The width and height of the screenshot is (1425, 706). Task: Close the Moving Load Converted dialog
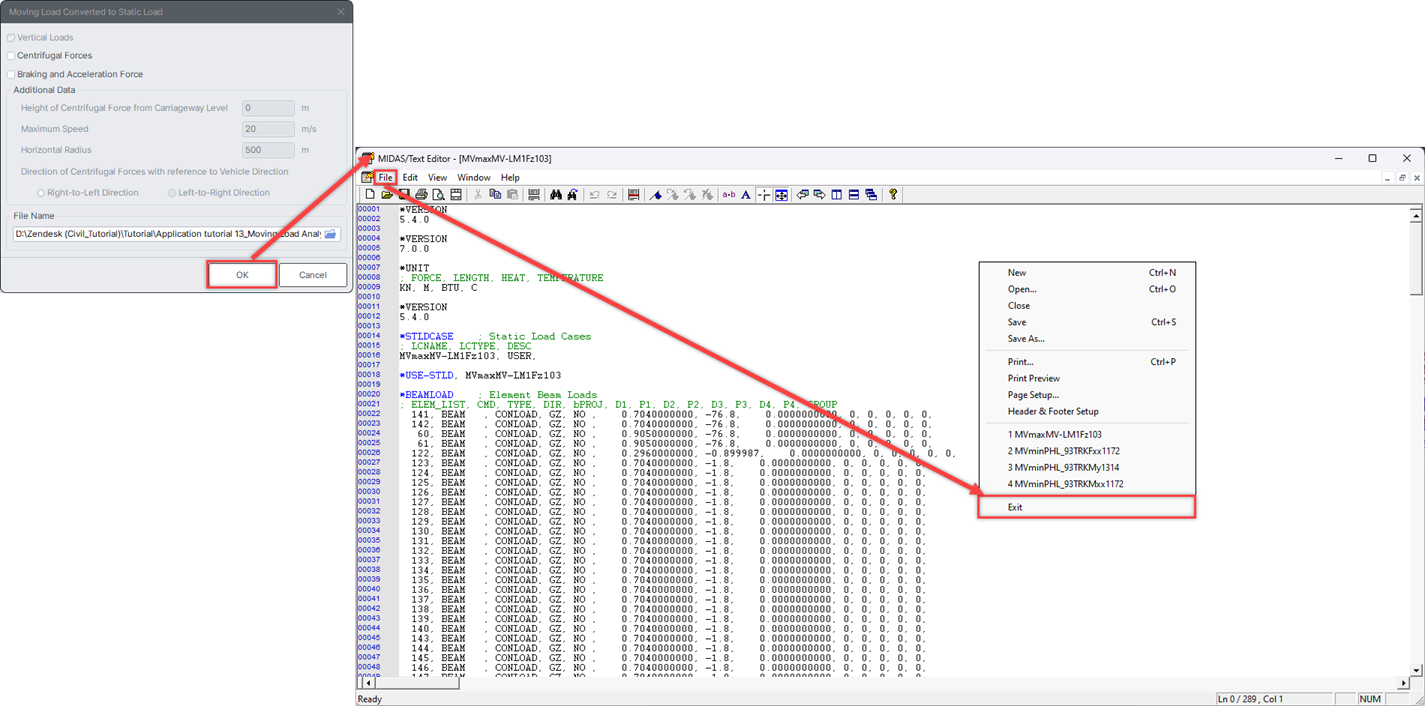[x=341, y=12]
